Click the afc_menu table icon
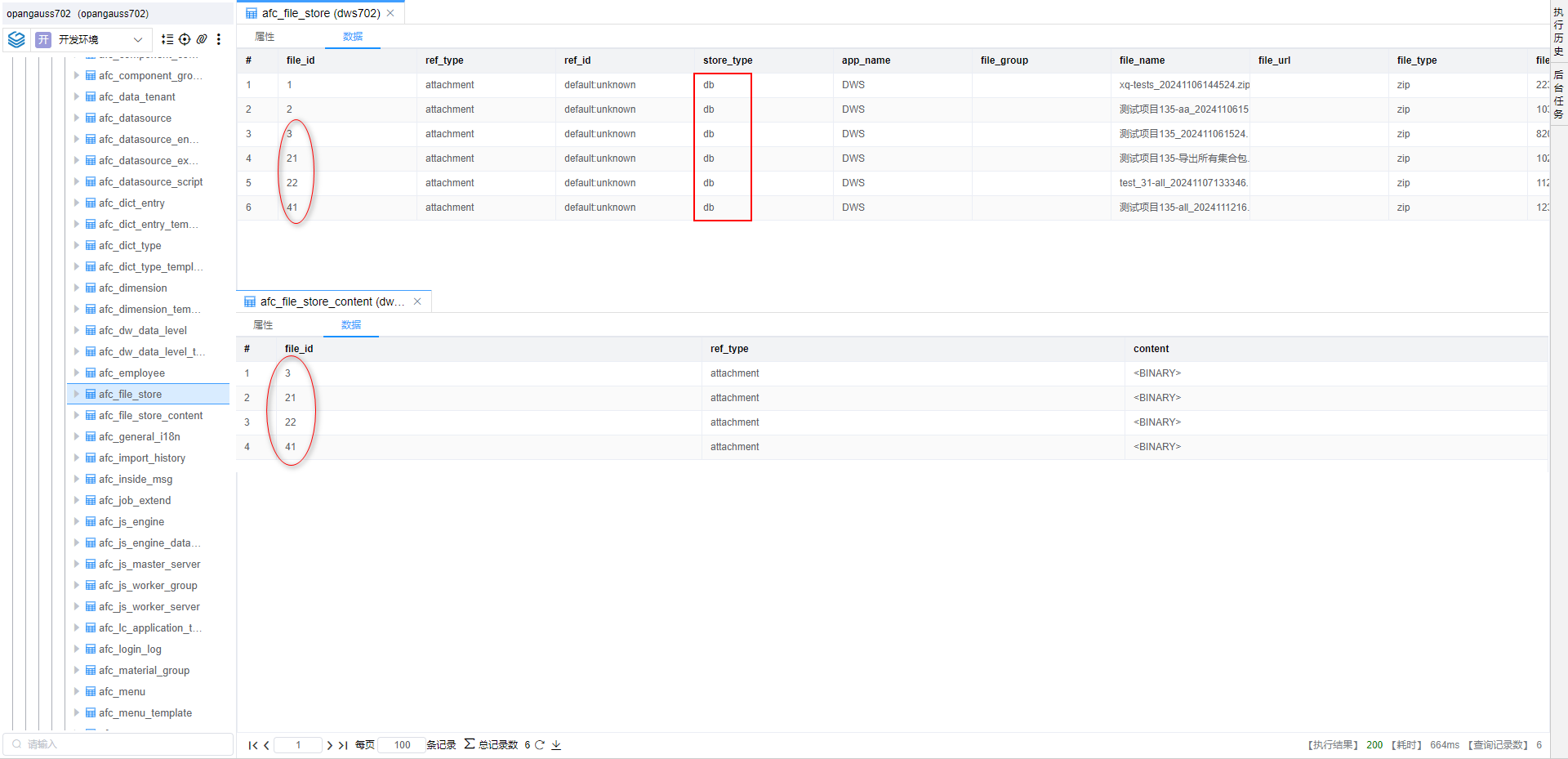This screenshot has height=759, width=1568. point(91,691)
